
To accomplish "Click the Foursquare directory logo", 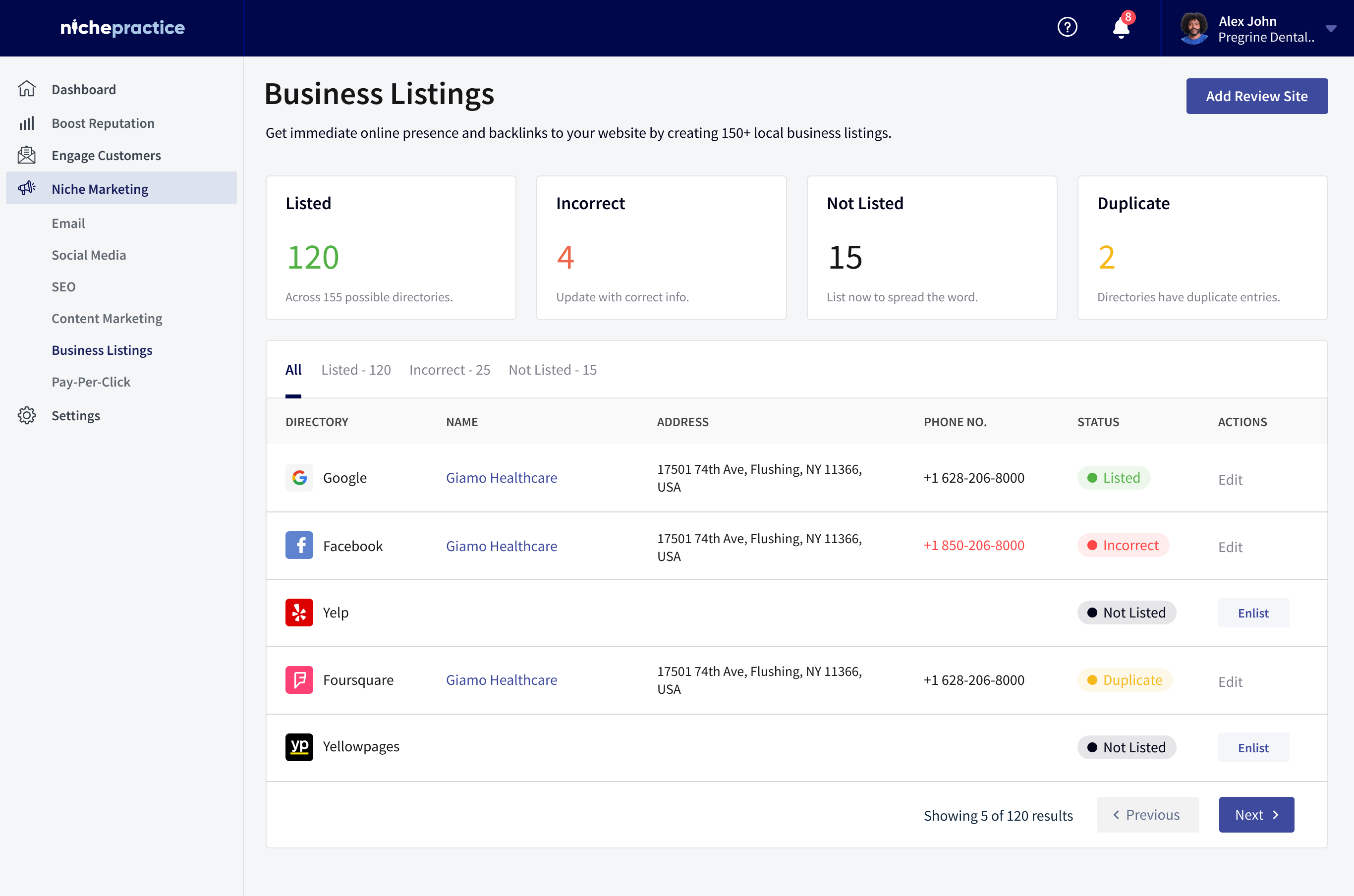I will (299, 680).
